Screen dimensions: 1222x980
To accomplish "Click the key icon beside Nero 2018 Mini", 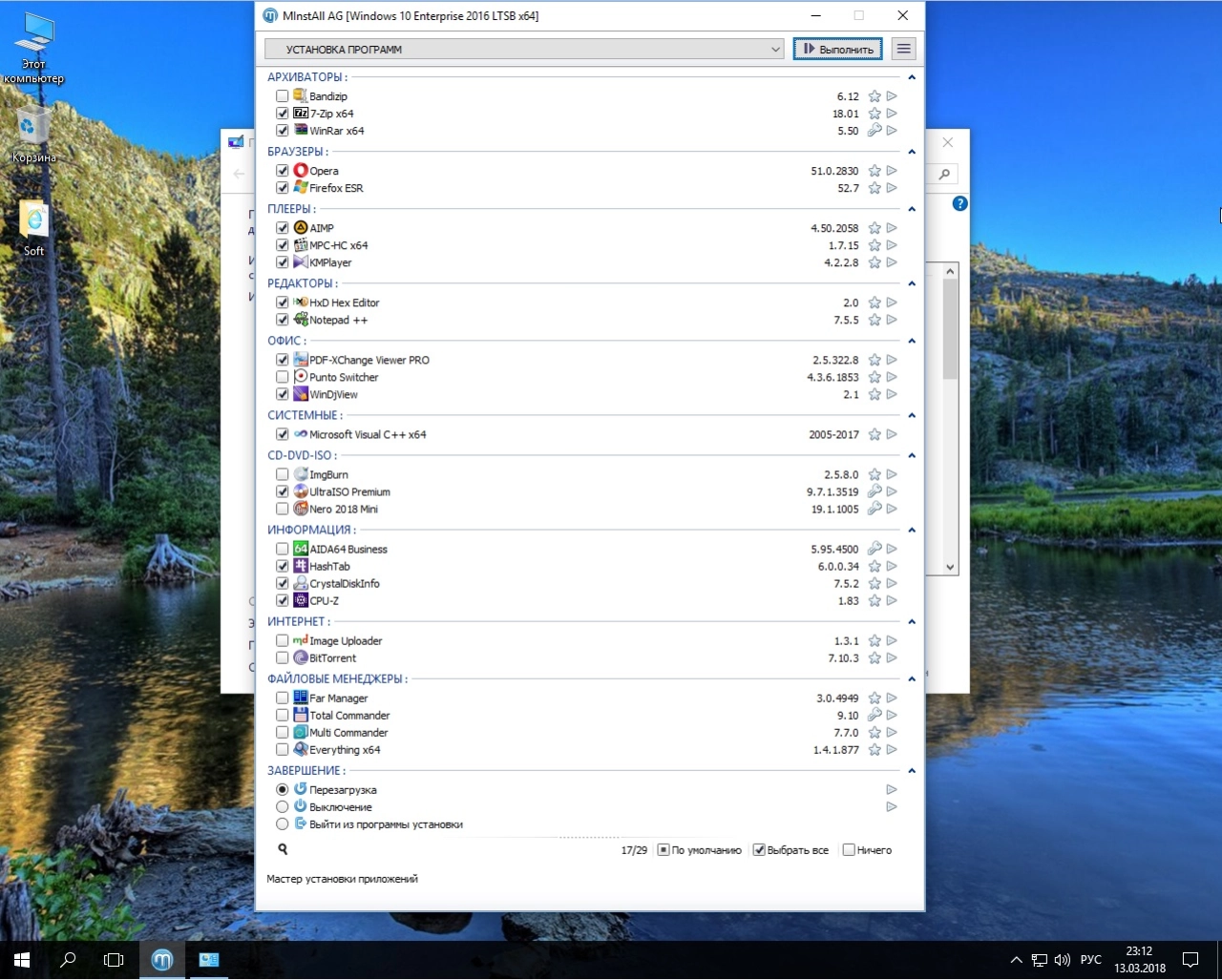I will coord(874,509).
